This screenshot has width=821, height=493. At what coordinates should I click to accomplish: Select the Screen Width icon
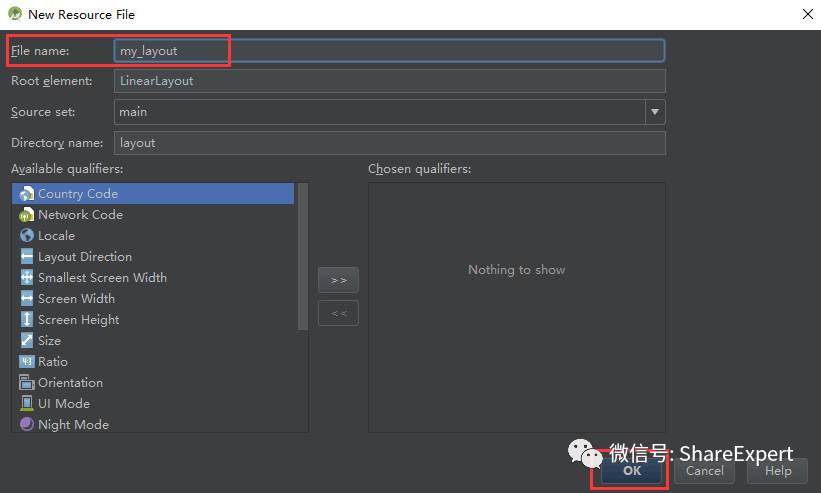click(27, 298)
